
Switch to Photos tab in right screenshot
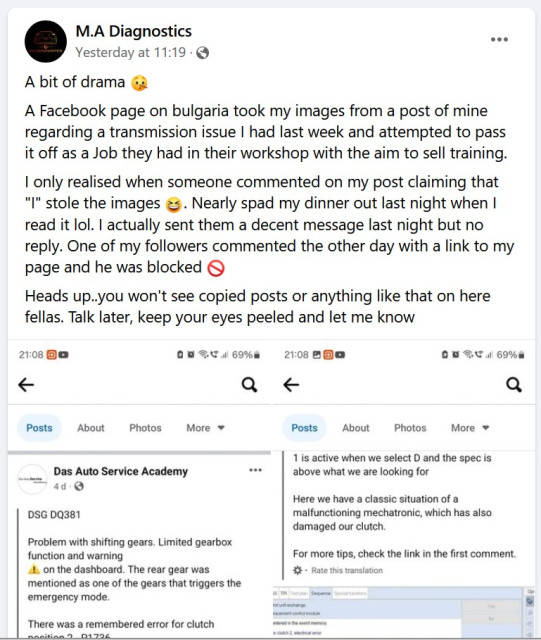(410, 428)
